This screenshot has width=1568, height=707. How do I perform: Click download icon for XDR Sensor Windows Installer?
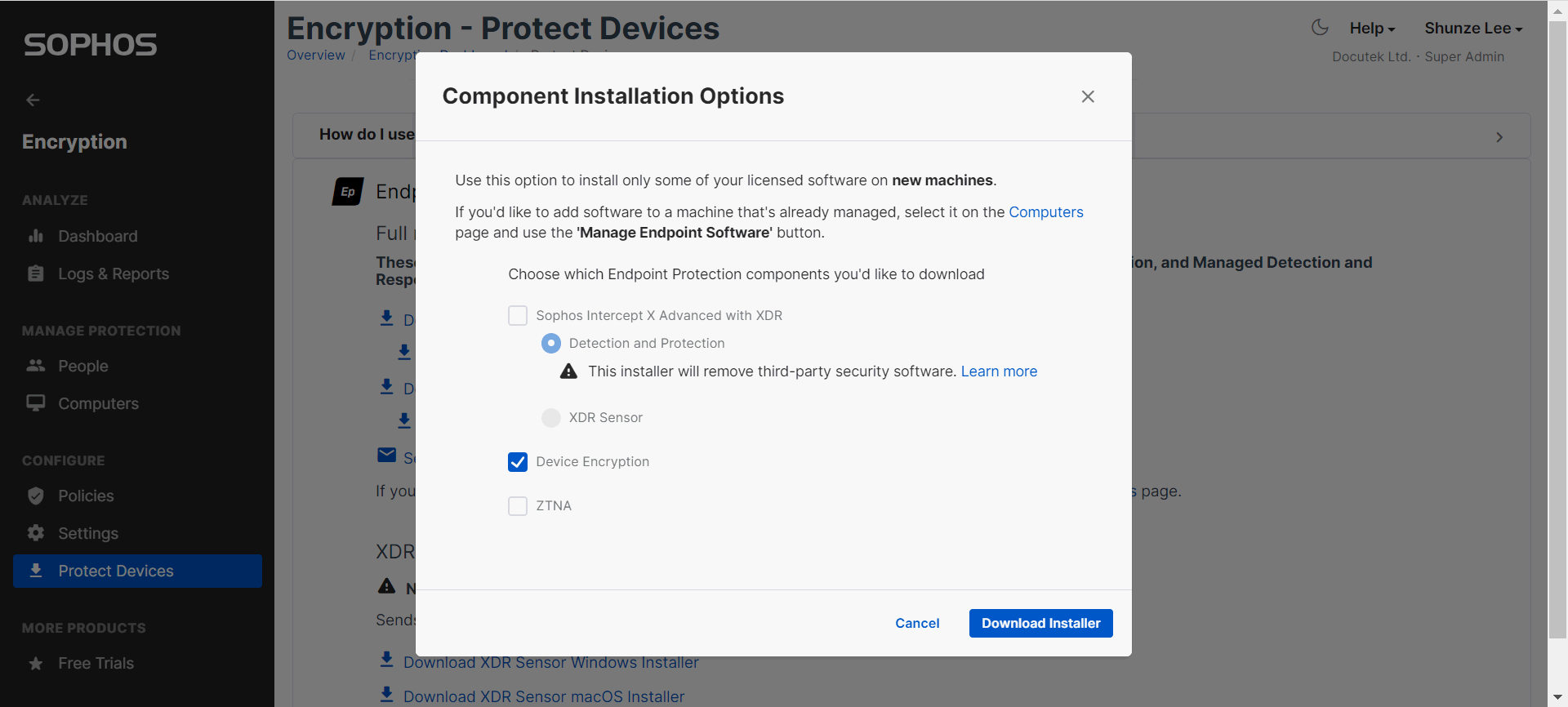click(387, 660)
